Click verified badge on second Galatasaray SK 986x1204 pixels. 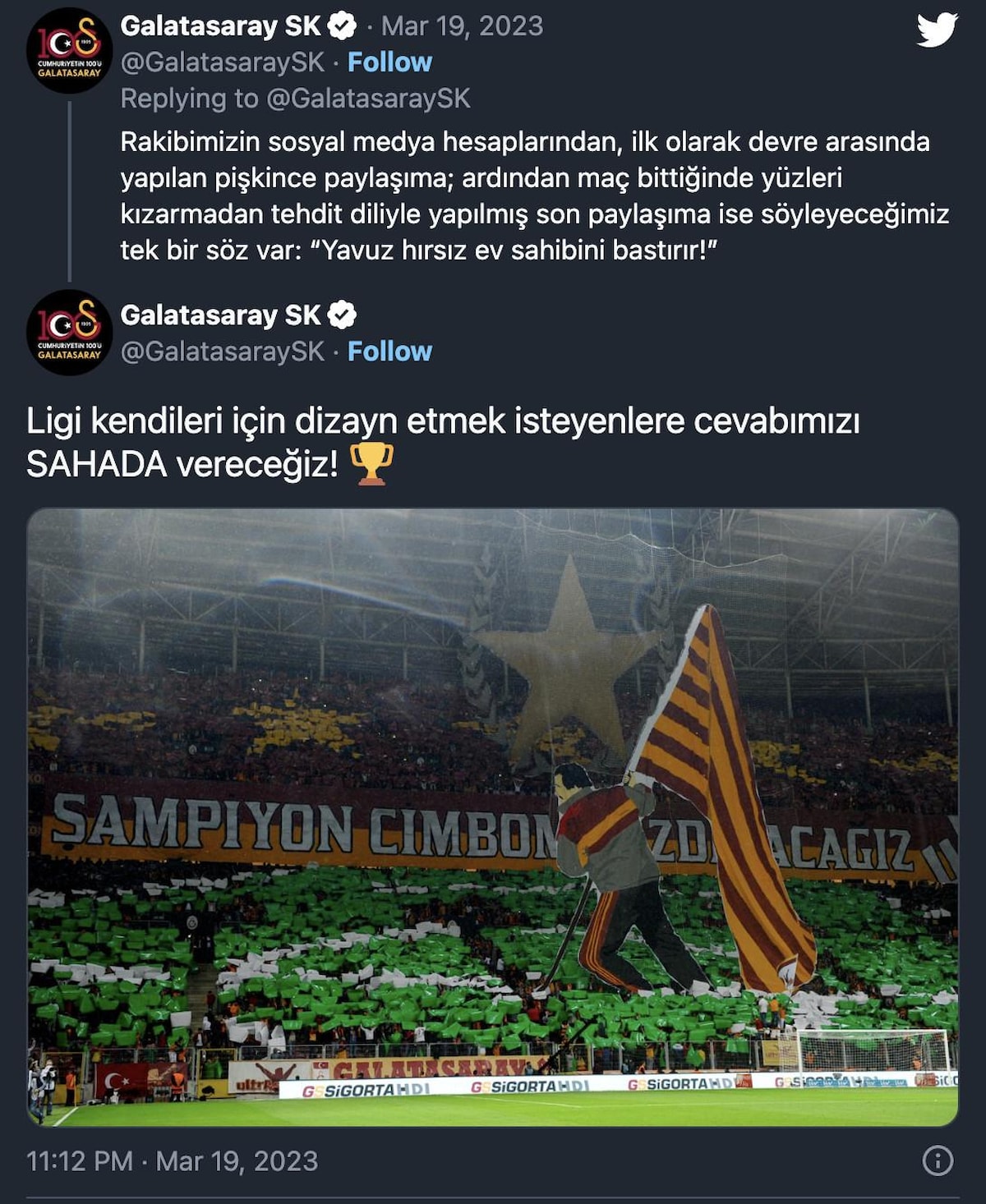click(x=342, y=315)
